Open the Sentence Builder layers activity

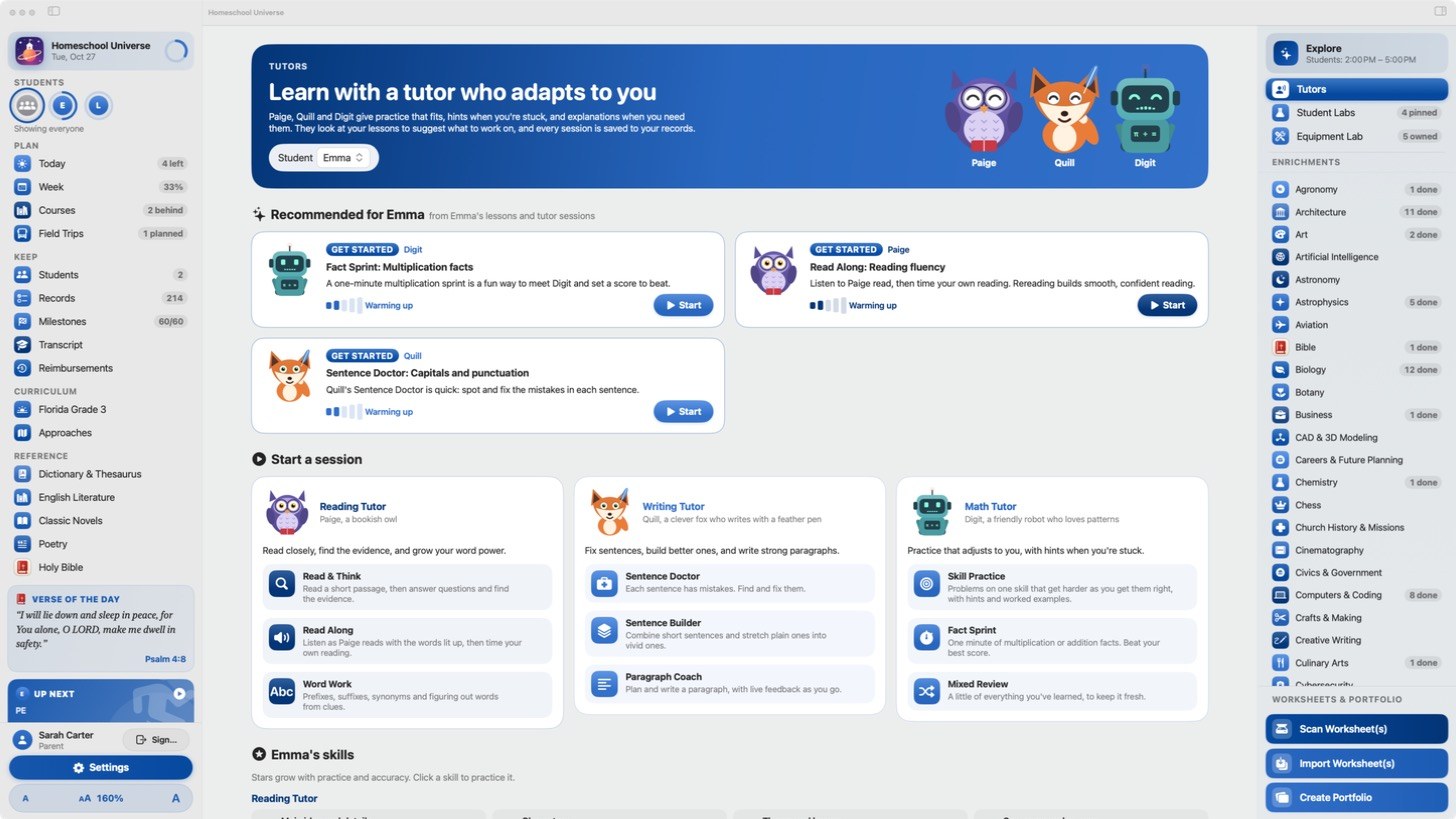click(x=729, y=634)
